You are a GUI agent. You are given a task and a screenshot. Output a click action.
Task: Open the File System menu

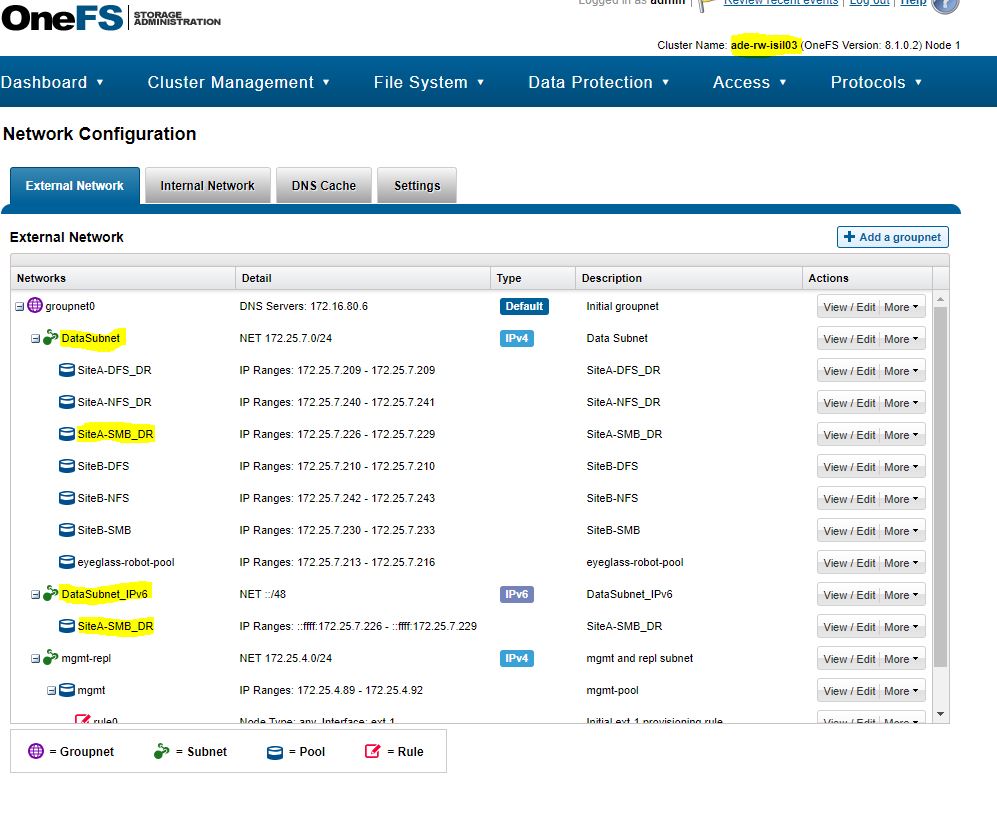429,82
